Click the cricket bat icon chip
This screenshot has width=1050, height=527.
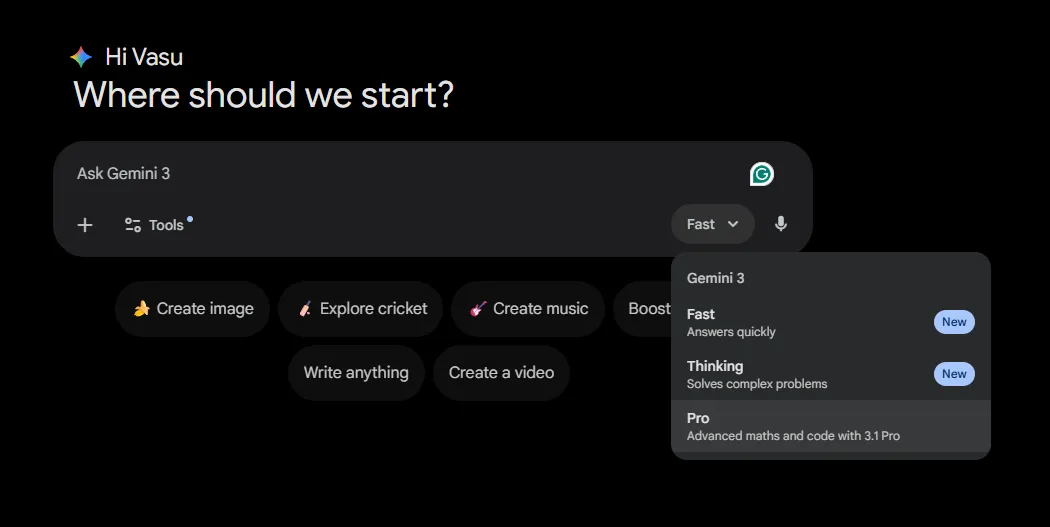point(305,309)
